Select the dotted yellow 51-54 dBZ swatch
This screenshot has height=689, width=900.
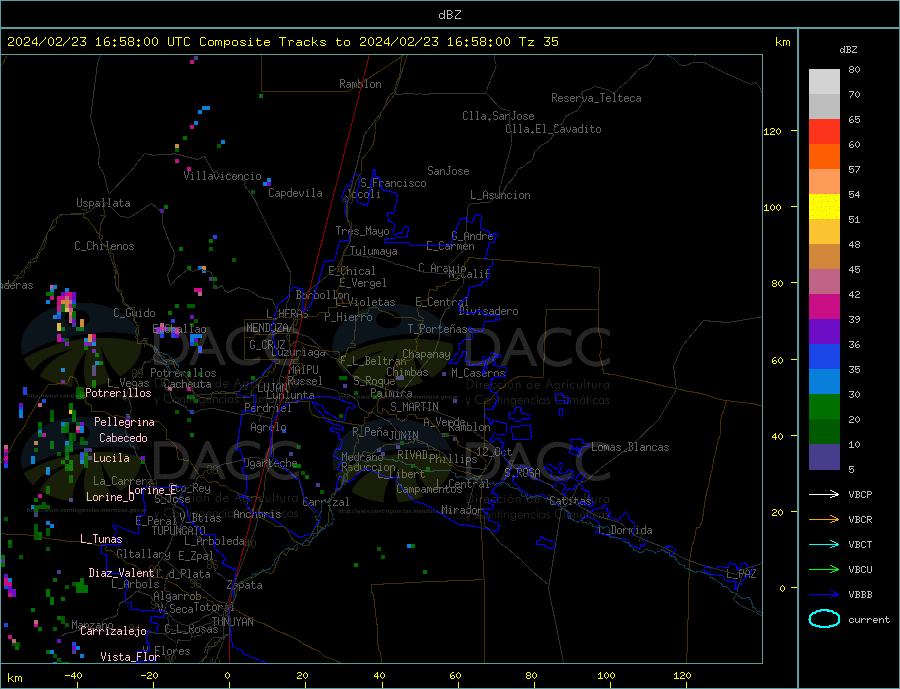[x=824, y=207]
